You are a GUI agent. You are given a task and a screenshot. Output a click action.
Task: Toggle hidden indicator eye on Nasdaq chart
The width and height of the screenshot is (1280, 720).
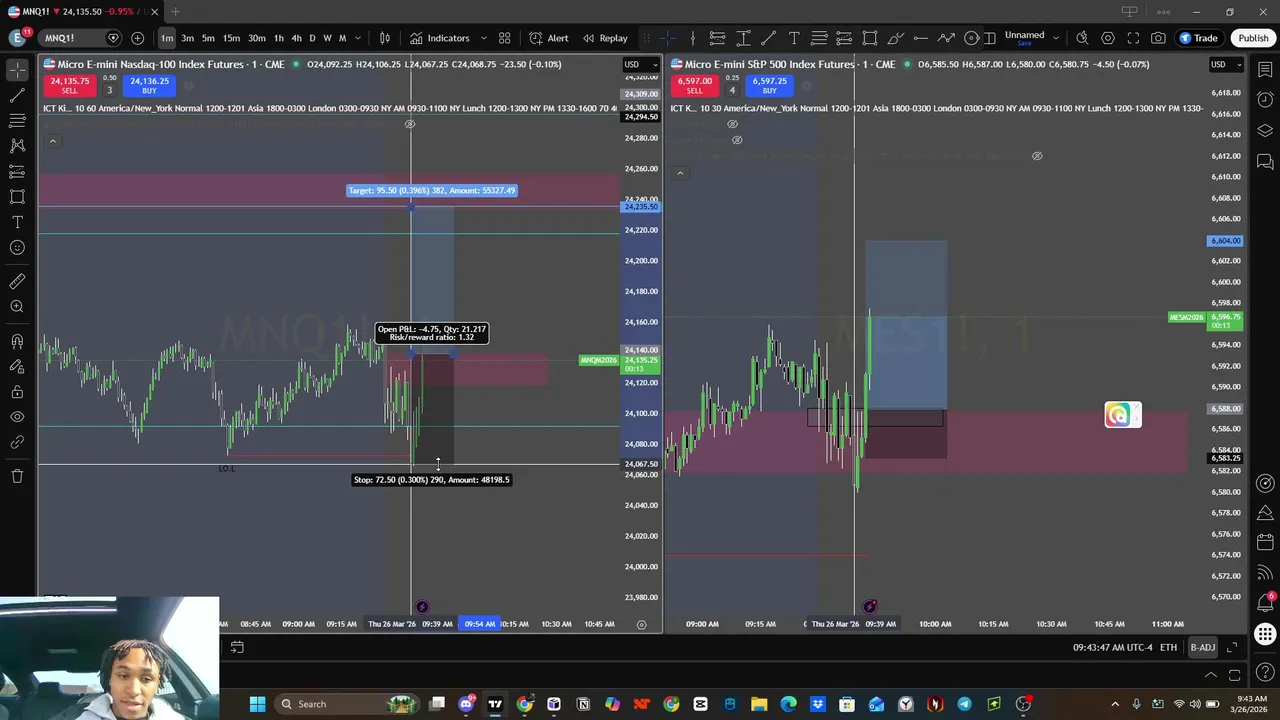(409, 124)
